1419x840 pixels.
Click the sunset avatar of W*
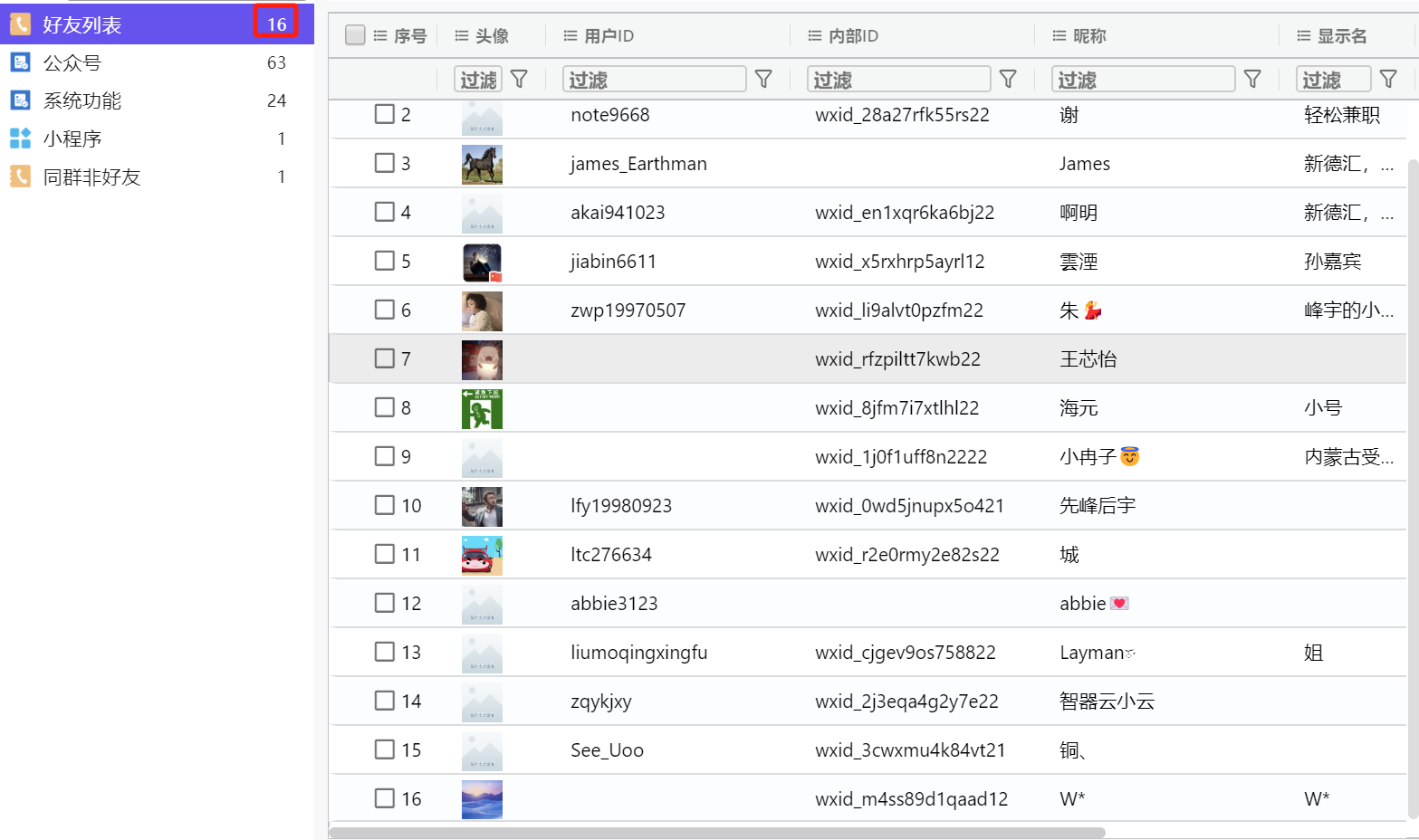(x=482, y=800)
